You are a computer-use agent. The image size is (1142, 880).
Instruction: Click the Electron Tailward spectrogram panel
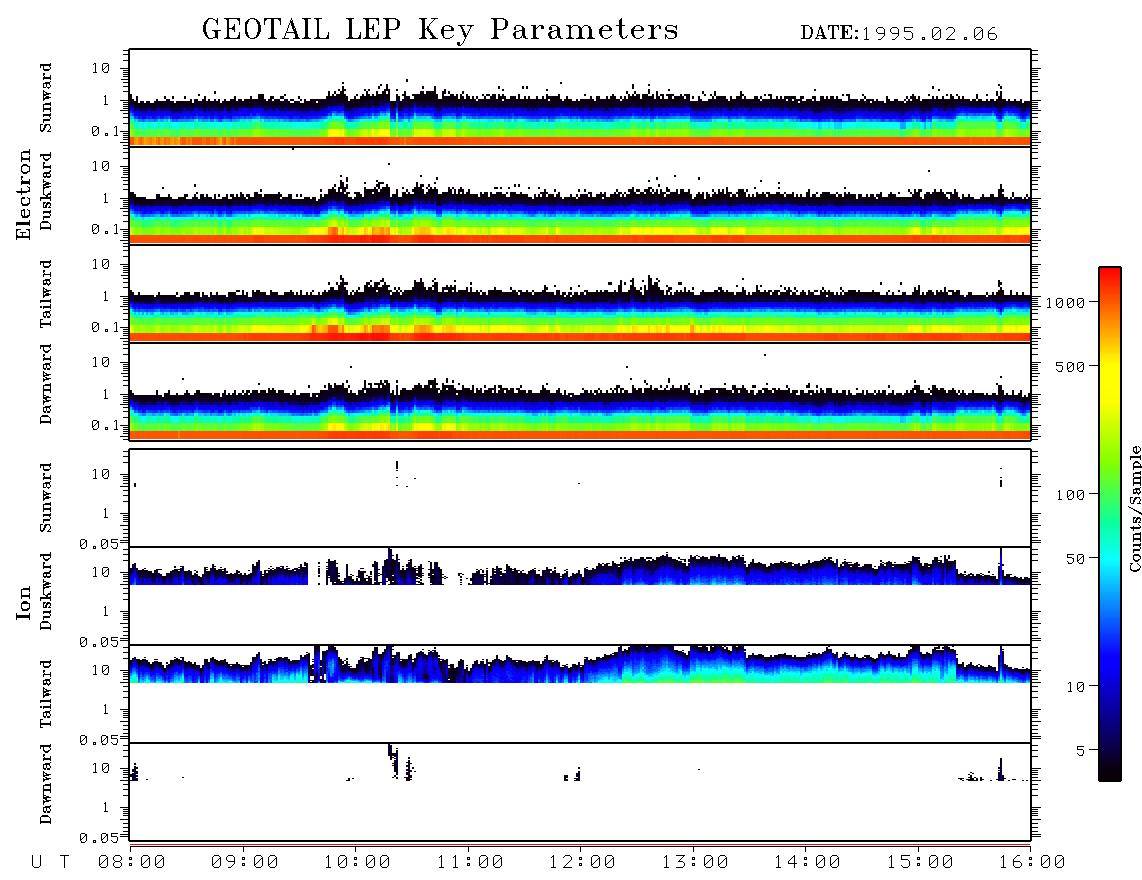(x=580, y=294)
